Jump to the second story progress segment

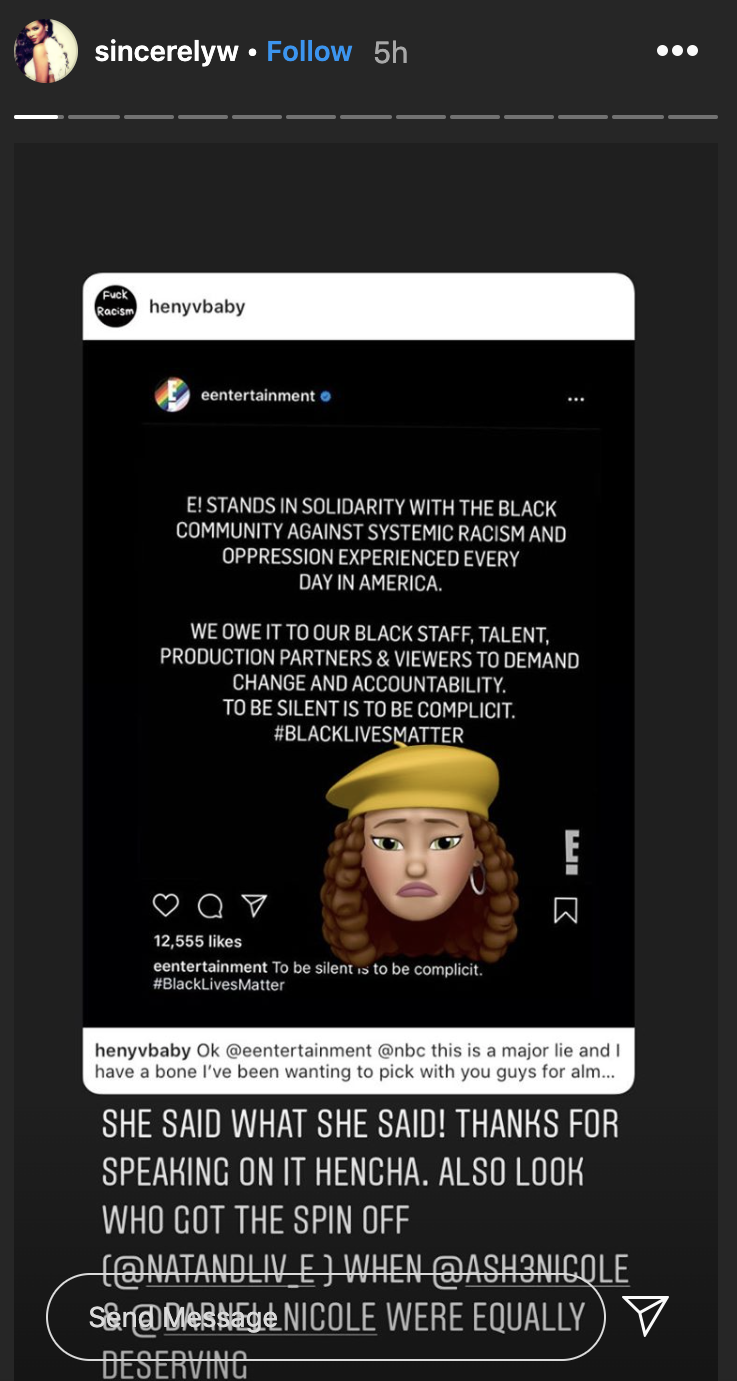click(94, 117)
